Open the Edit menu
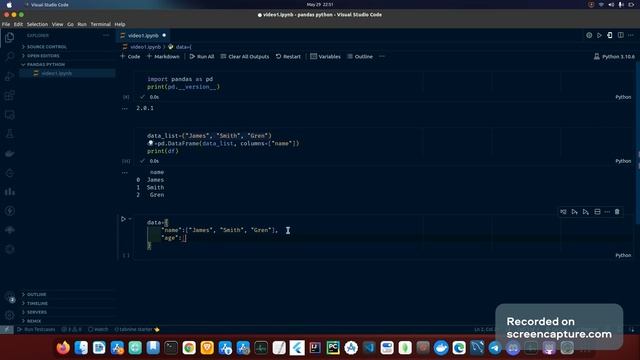Screen dimensions: 640x360 (18, 24)
